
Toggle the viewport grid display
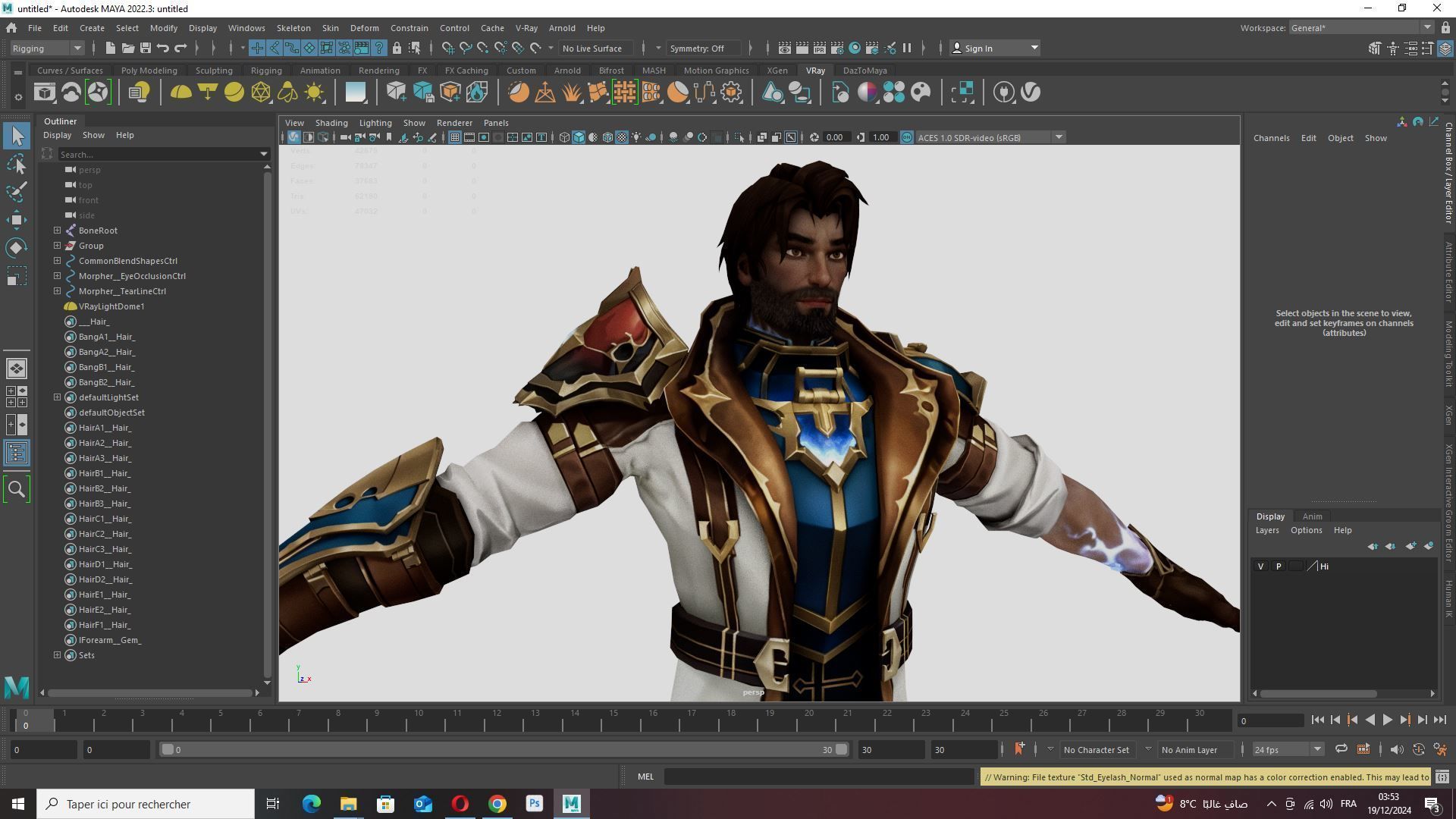coord(454,137)
